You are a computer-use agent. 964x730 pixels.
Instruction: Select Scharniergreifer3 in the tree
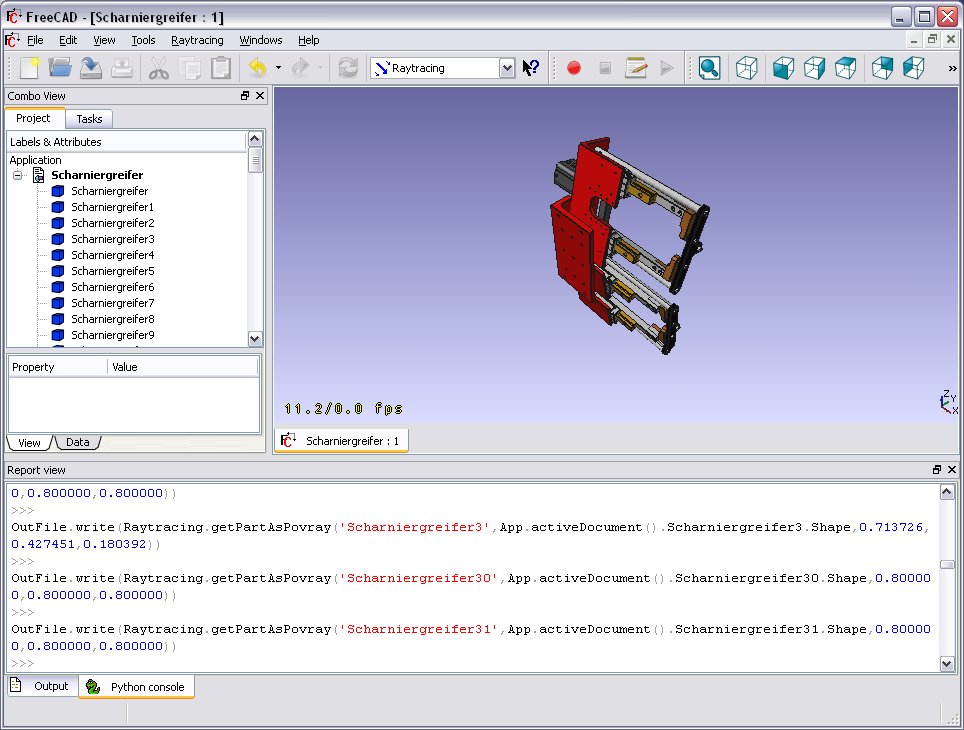click(x=113, y=239)
